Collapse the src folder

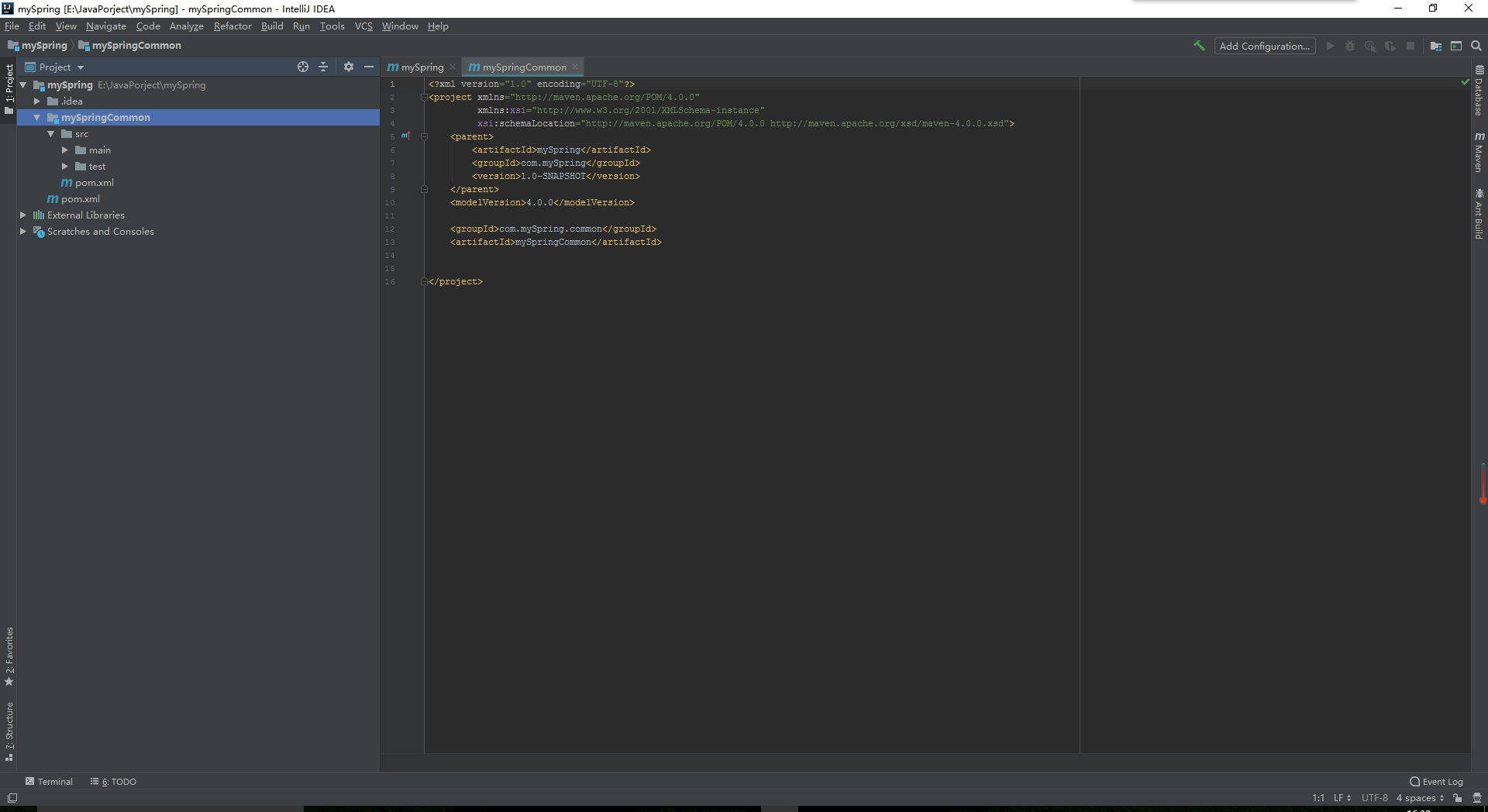coord(51,133)
